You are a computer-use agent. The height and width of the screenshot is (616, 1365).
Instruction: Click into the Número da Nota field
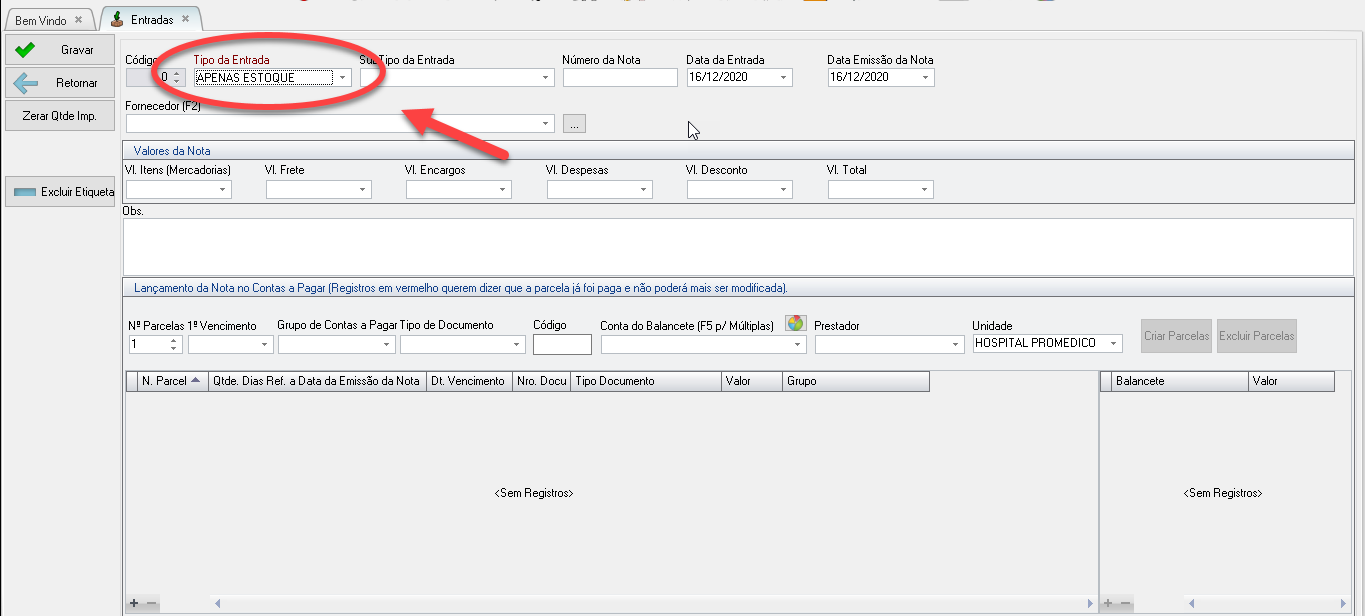coord(620,78)
